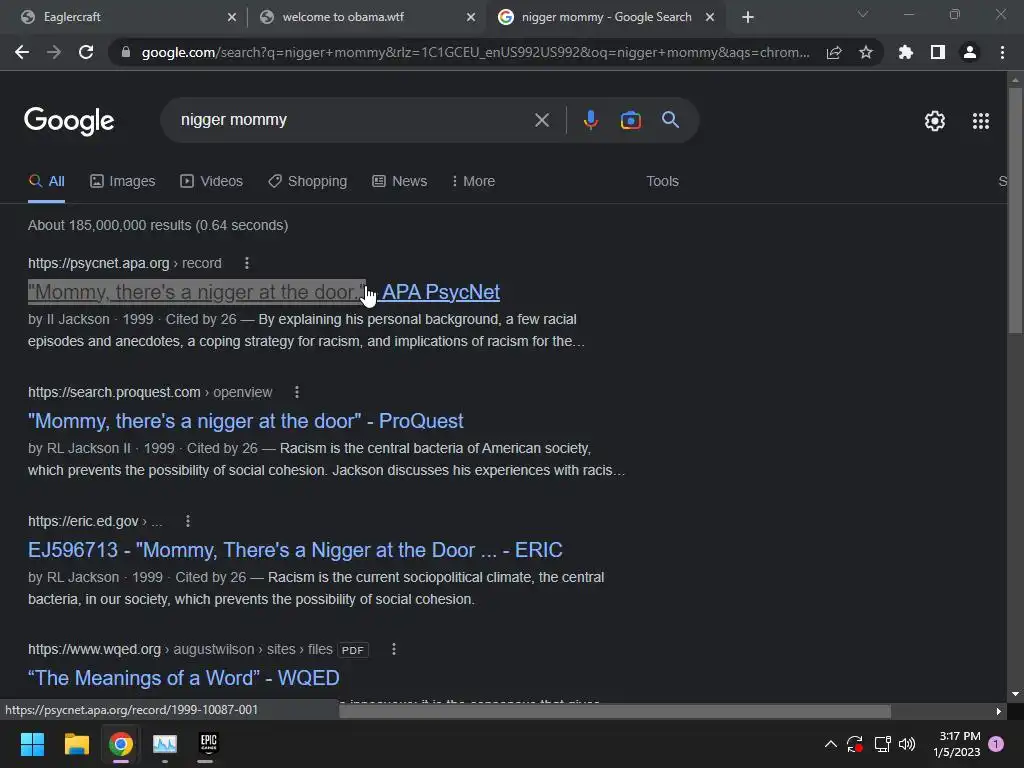Switch to Videos results
This screenshot has width=1024, height=768.
(212, 181)
